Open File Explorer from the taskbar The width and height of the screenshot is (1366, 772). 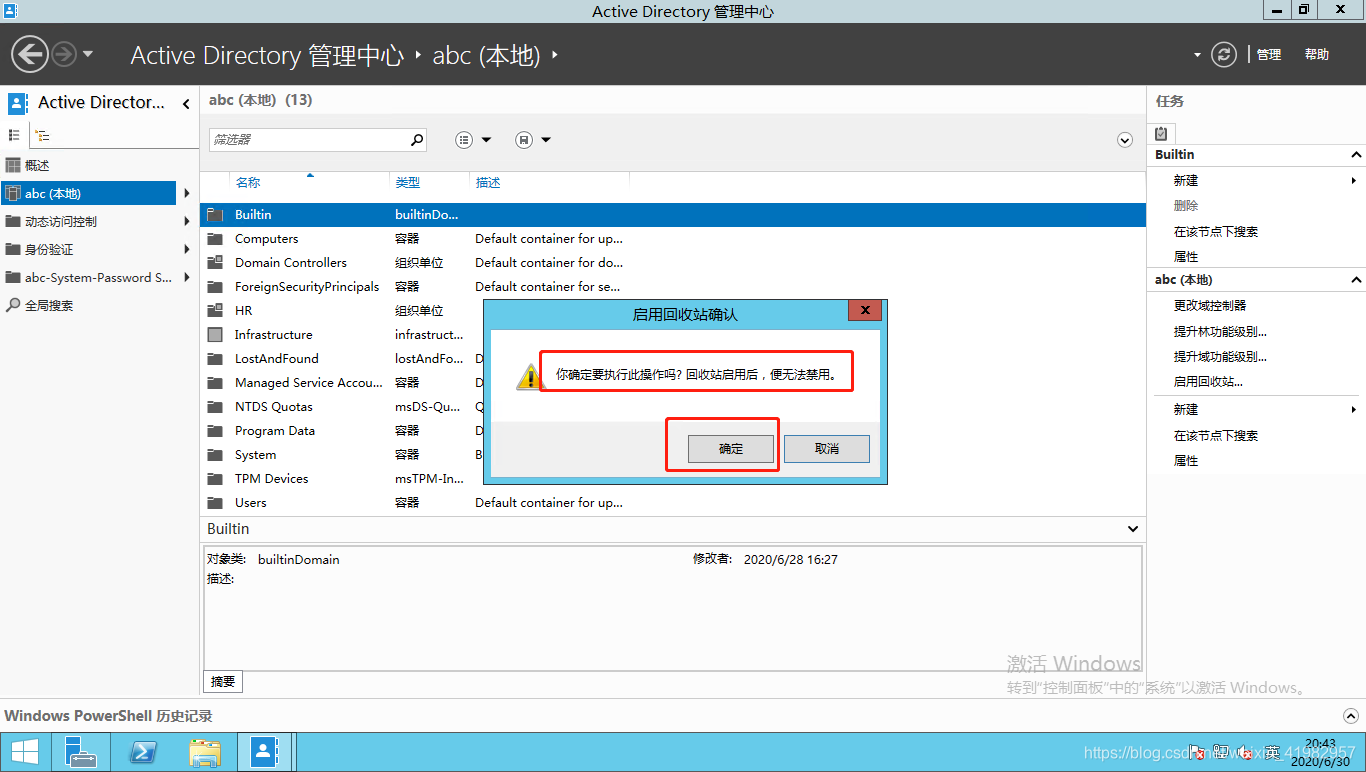(205, 752)
